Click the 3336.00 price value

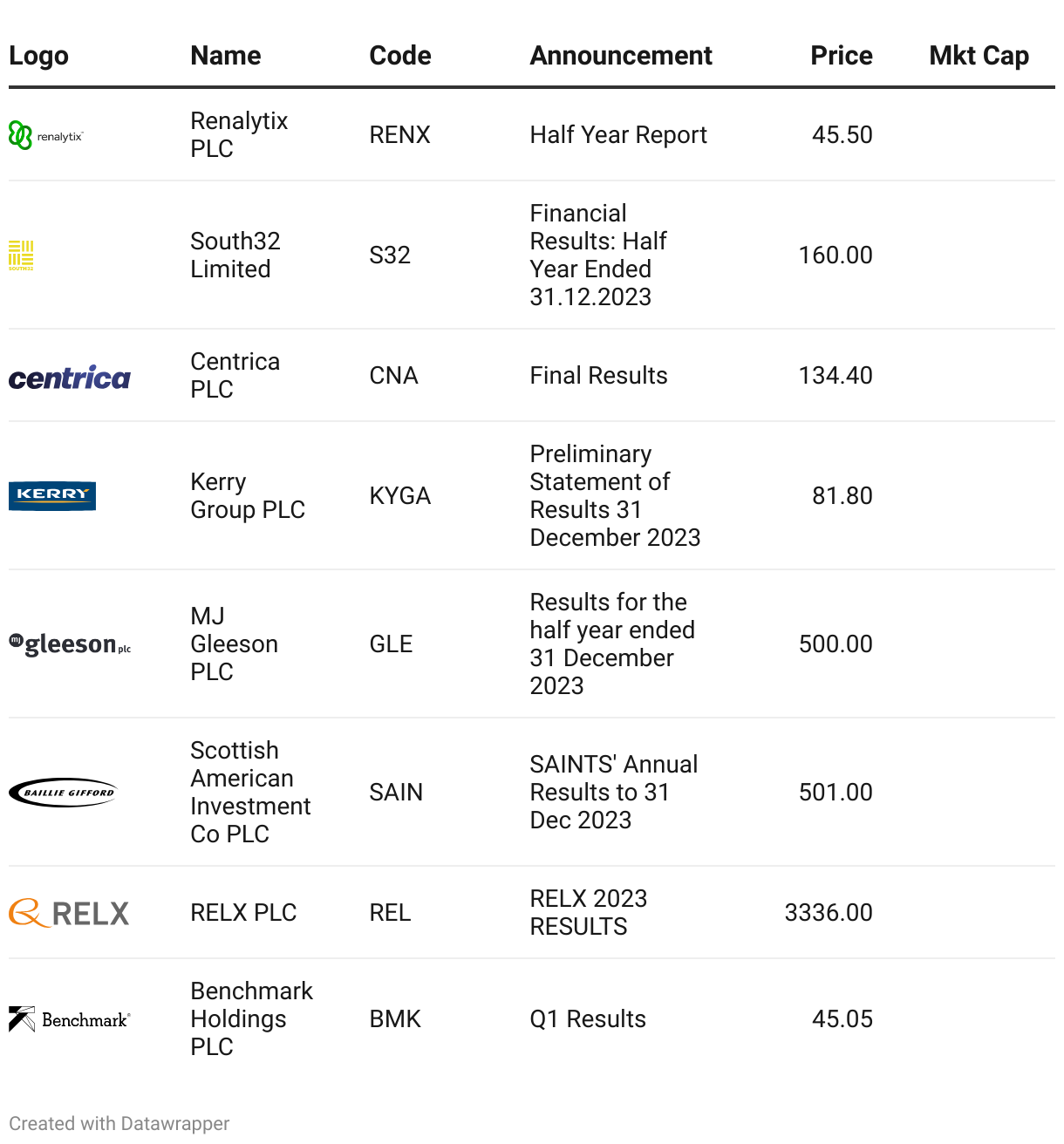point(829,913)
